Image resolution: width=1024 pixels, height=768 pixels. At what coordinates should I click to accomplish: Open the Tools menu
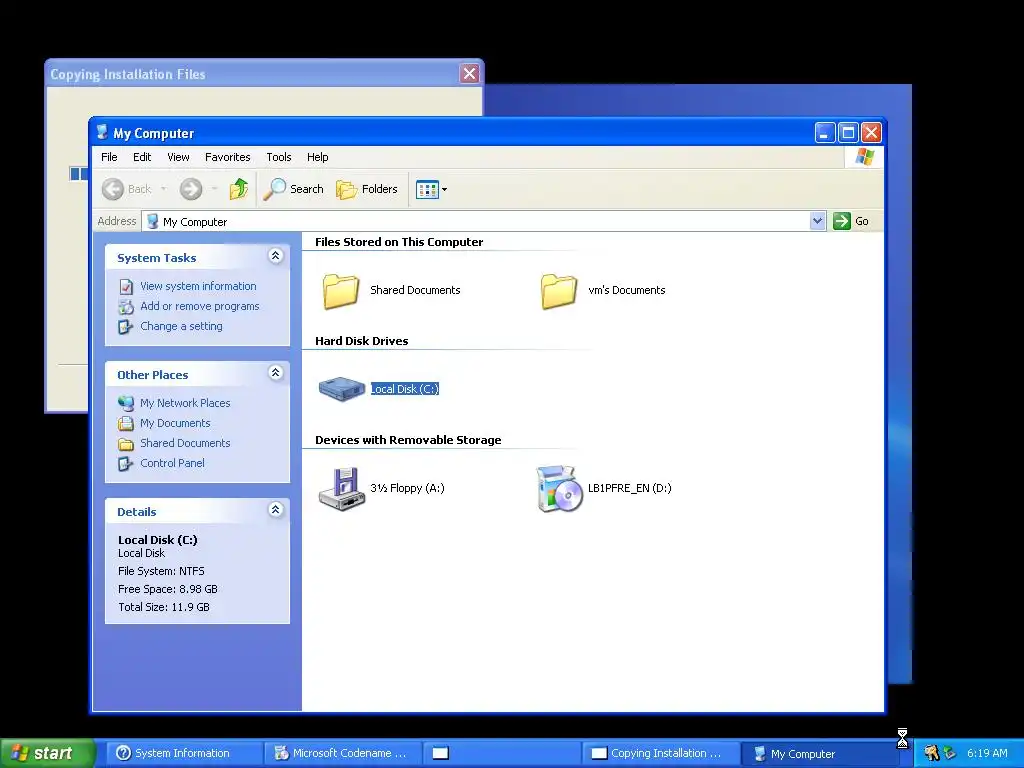coord(278,157)
